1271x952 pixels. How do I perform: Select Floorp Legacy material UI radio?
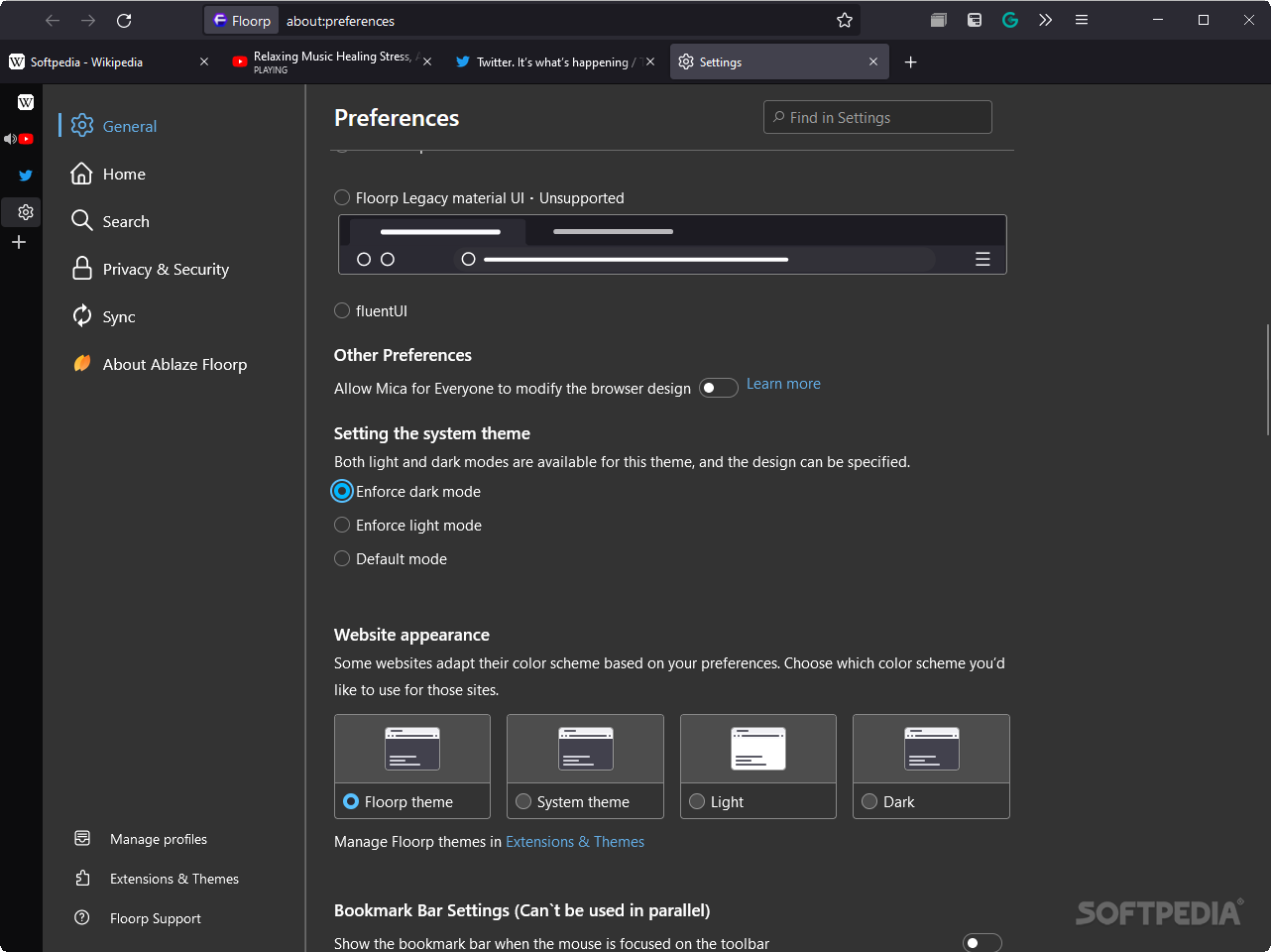[342, 197]
